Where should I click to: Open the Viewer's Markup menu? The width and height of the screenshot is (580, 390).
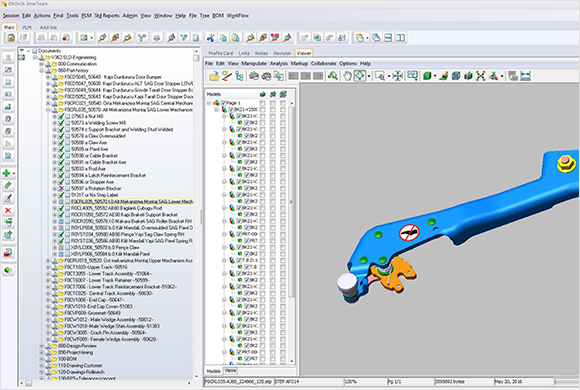299,64
